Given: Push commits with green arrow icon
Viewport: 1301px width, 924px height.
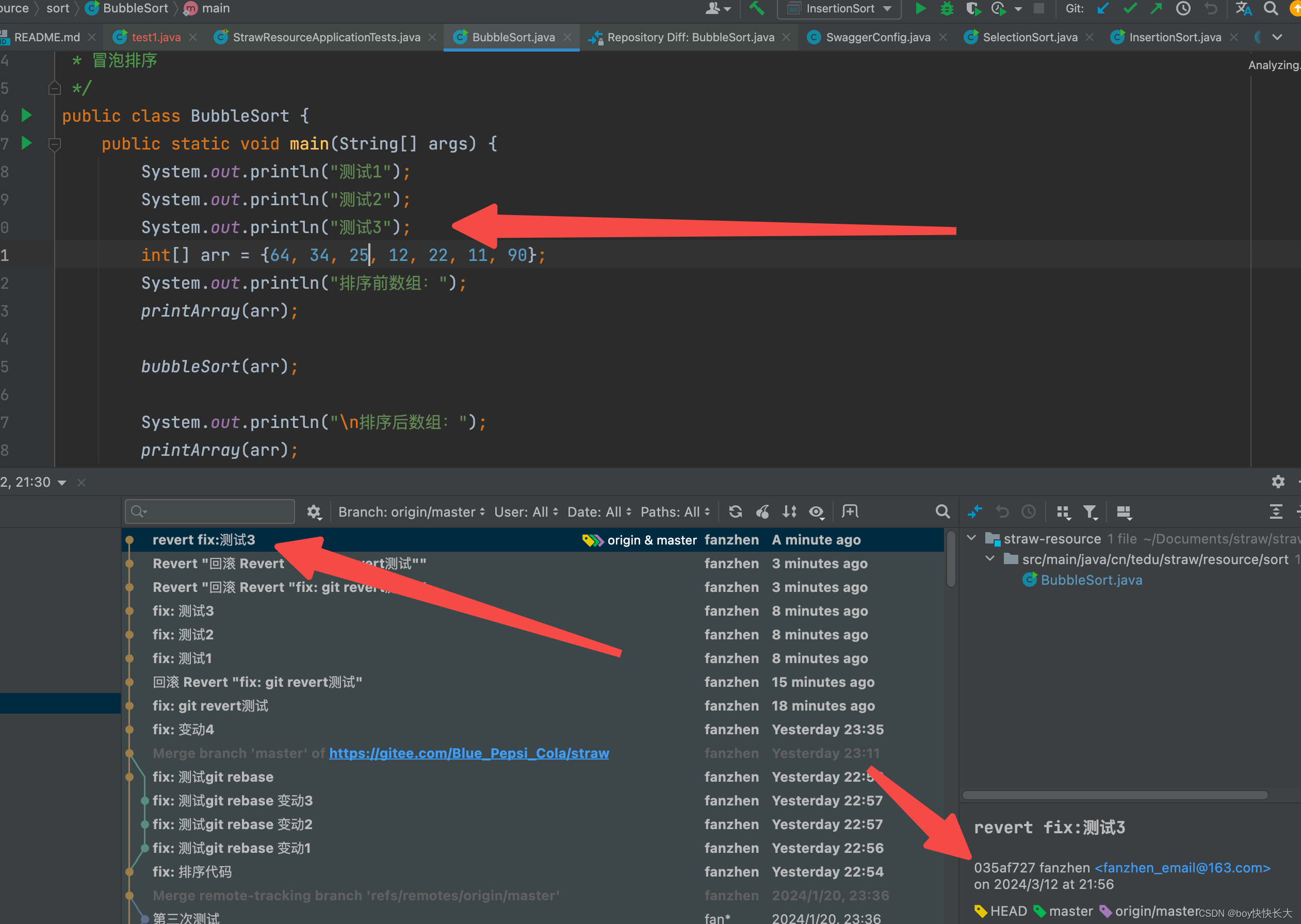Looking at the screenshot, I should pyautogui.click(x=1157, y=9).
